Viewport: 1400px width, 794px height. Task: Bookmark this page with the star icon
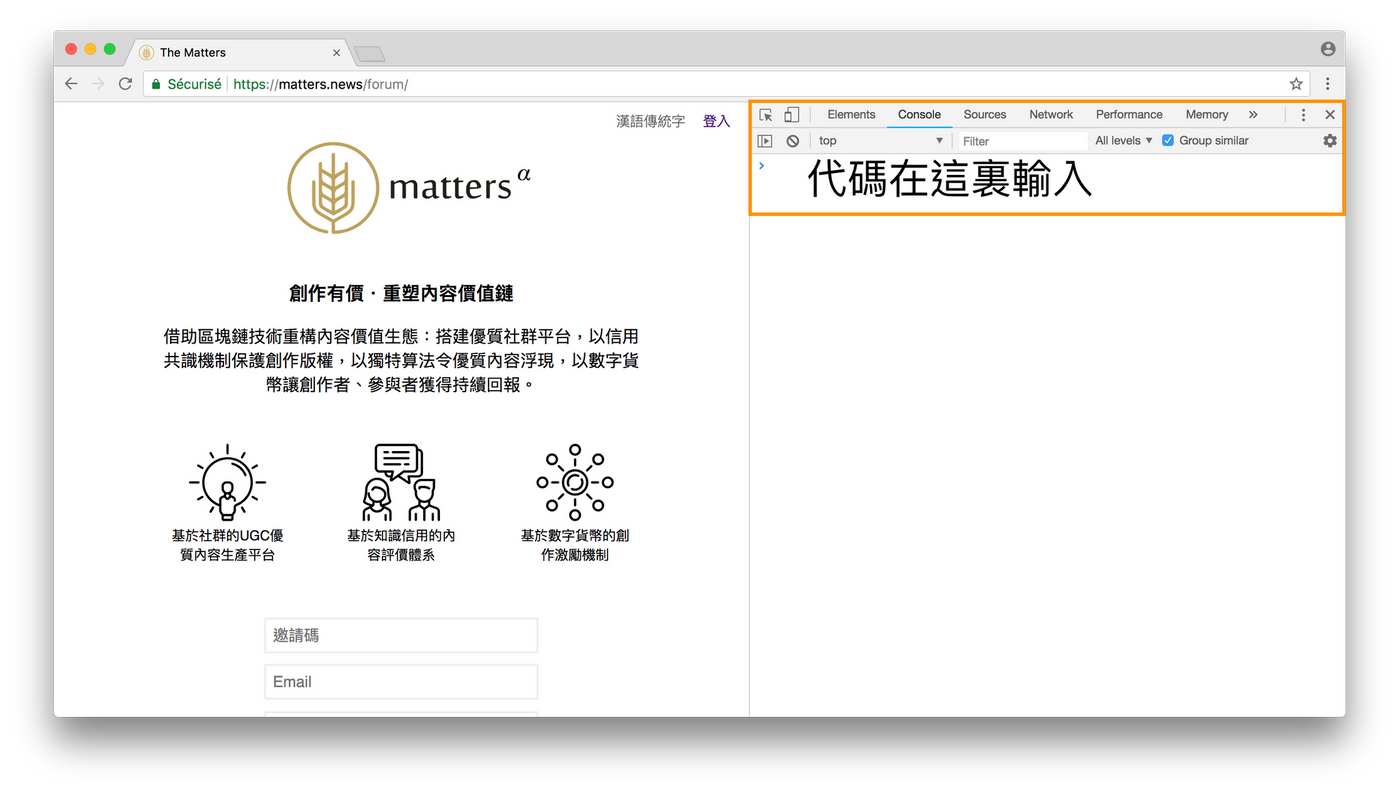tap(1296, 84)
